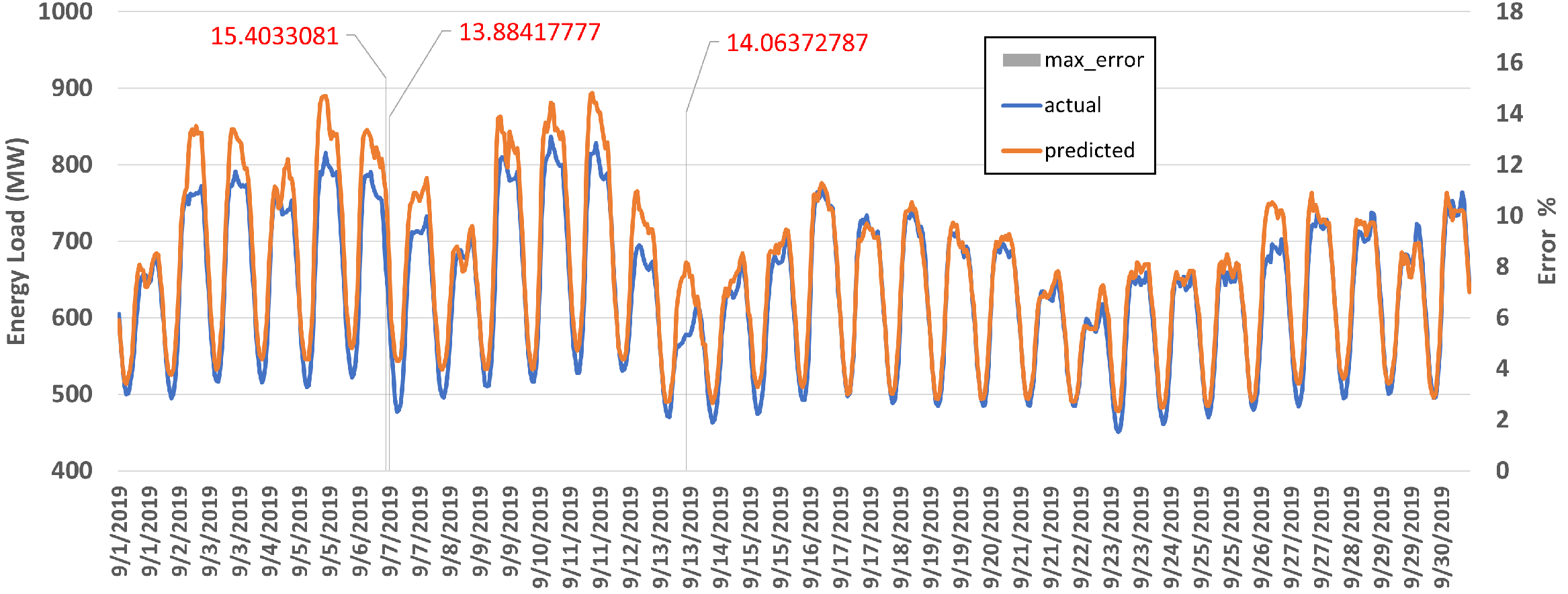Click the 400 tick on the left axis
This screenshot has height=594, width=1568.
point(72,470)
